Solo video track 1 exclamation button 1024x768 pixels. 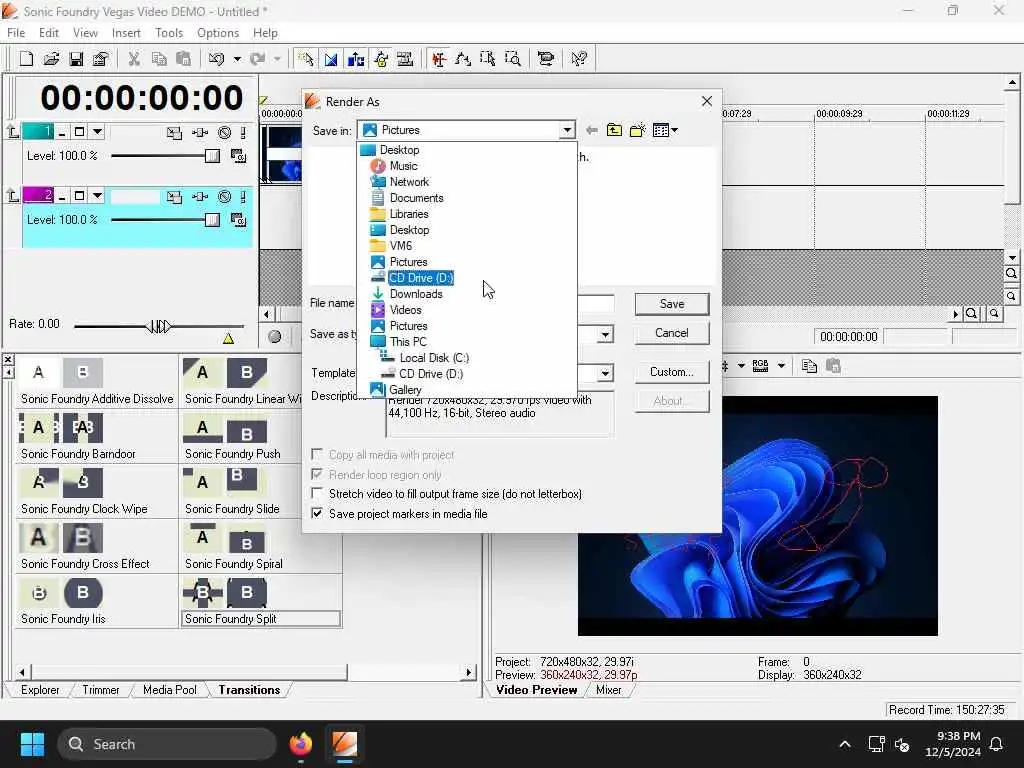point(243,133)
